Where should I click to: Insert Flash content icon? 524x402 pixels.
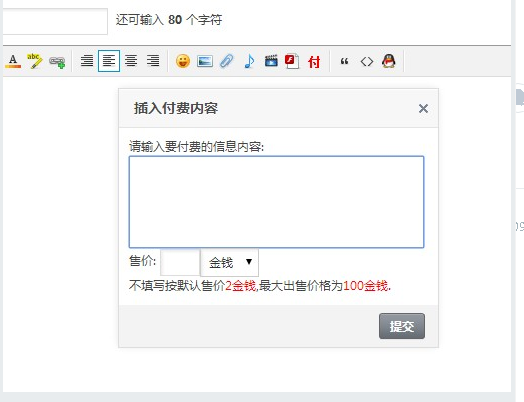tap(292, 61)
